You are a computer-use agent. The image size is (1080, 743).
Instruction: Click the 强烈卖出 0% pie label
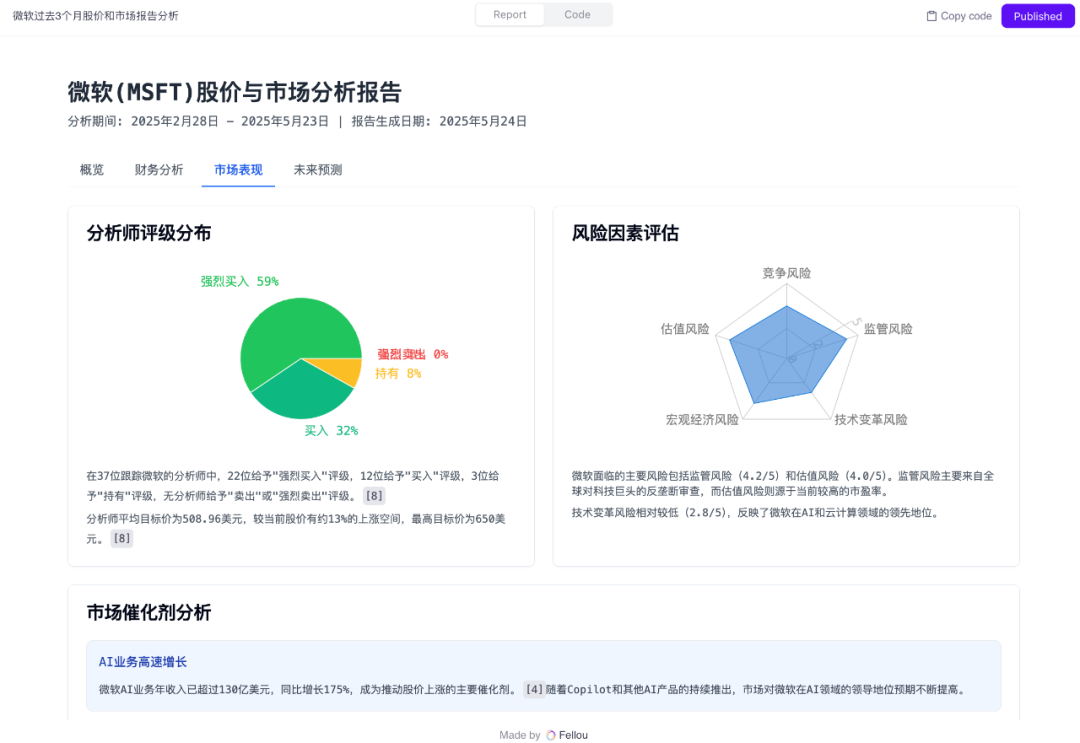click(413, 355)
